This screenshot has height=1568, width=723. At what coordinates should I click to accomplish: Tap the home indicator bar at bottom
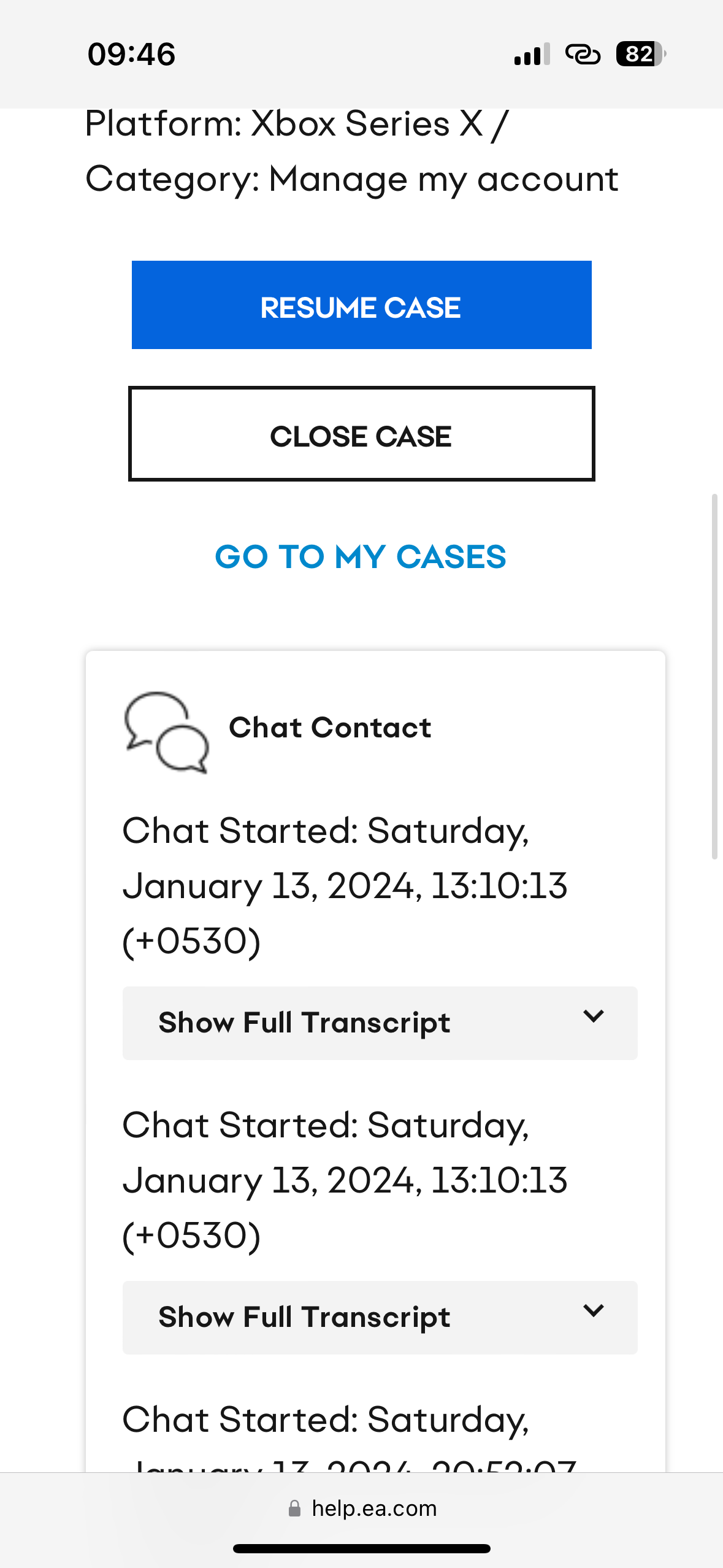pyautogui.click(x=361, y=1548)
